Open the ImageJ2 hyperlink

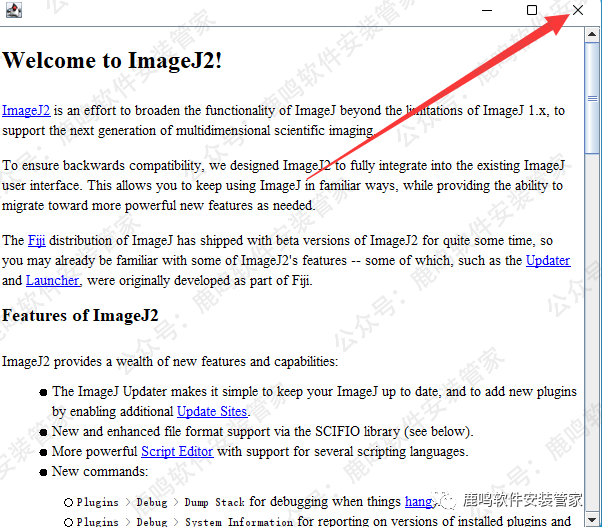coord(26,111)
